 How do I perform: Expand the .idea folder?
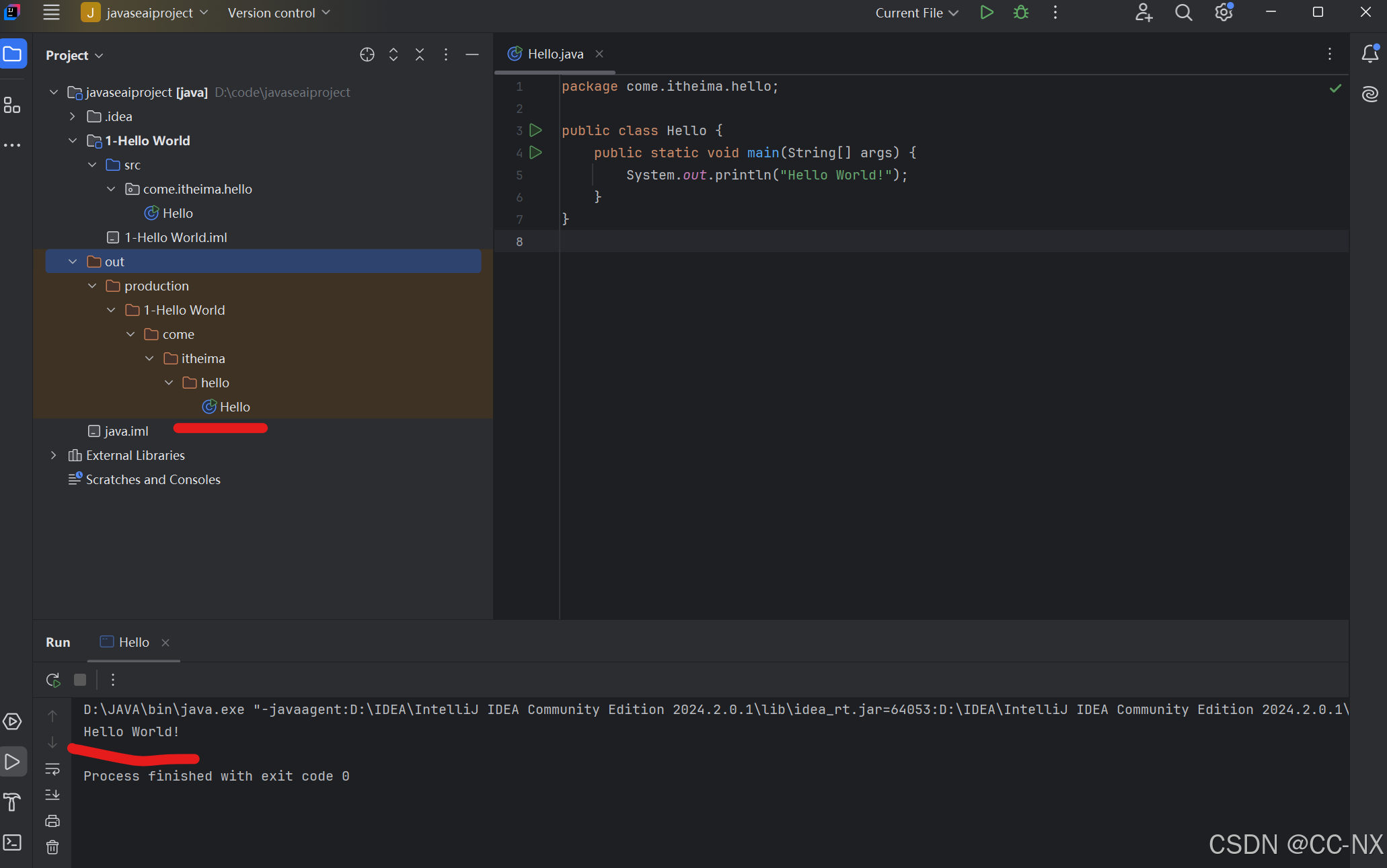[x=73, y=116]
